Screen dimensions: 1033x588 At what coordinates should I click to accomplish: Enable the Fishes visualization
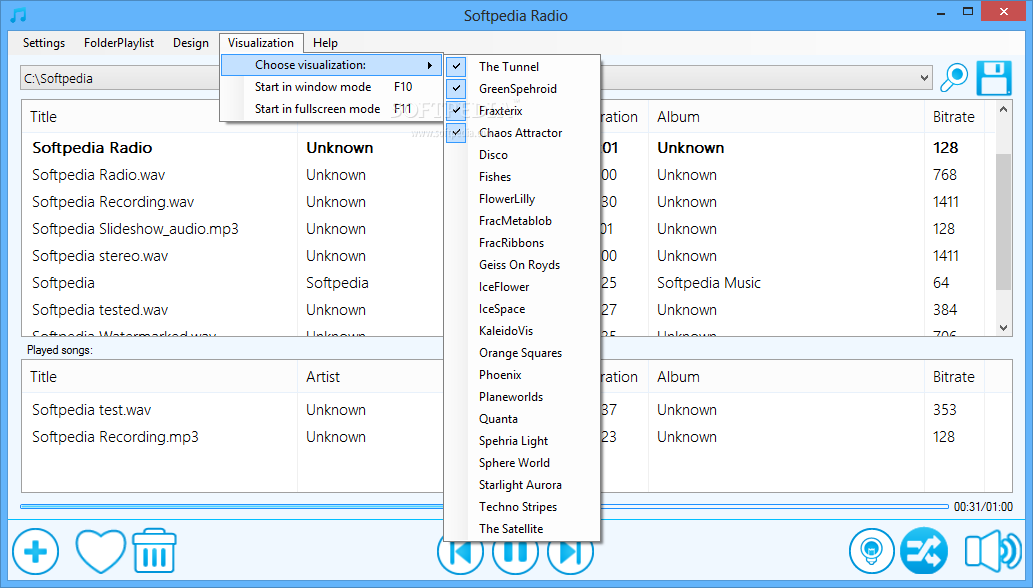[522, 176]
